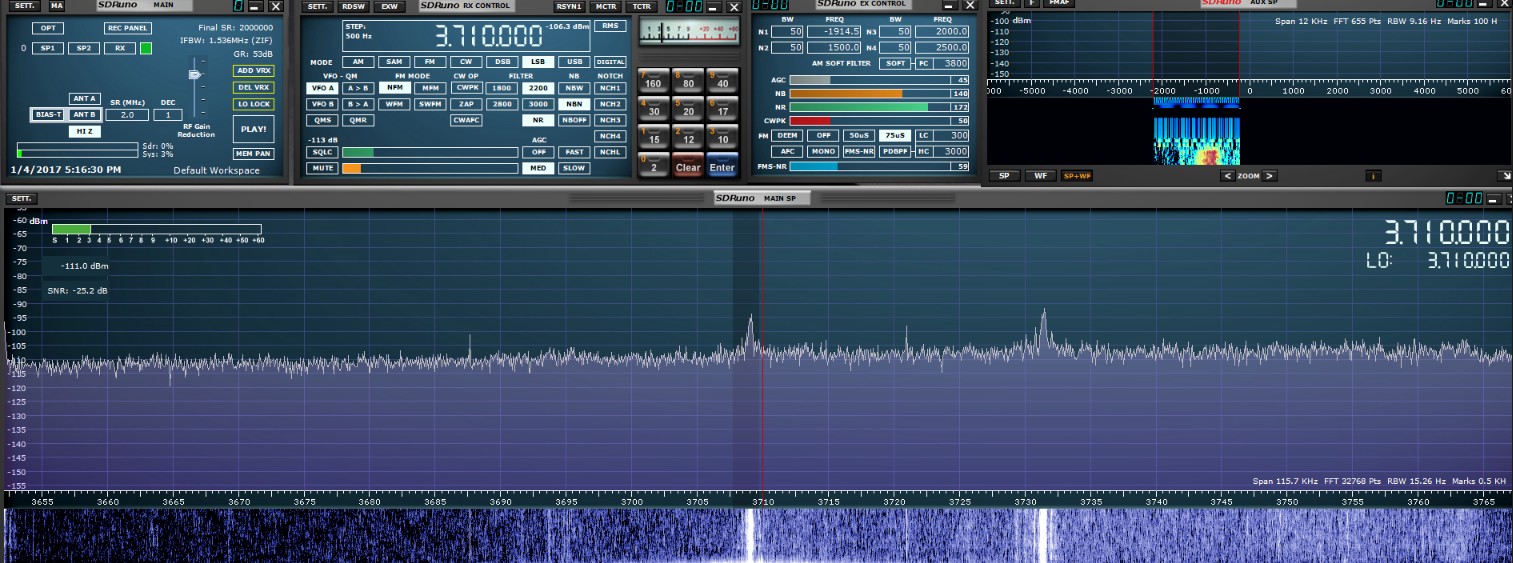1513x563 pixels.
Task: Switch the AUX SP view to SP
Action: (1005, 176)
